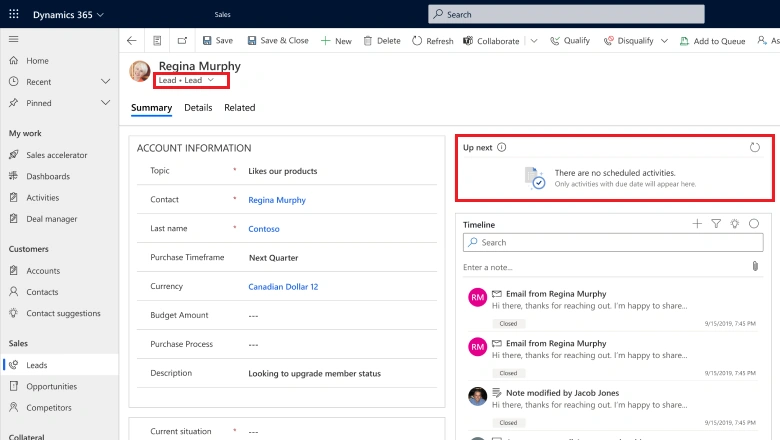Open record set form icon
The height and width of the screenshot is (440, 780).
pos(157,41)
